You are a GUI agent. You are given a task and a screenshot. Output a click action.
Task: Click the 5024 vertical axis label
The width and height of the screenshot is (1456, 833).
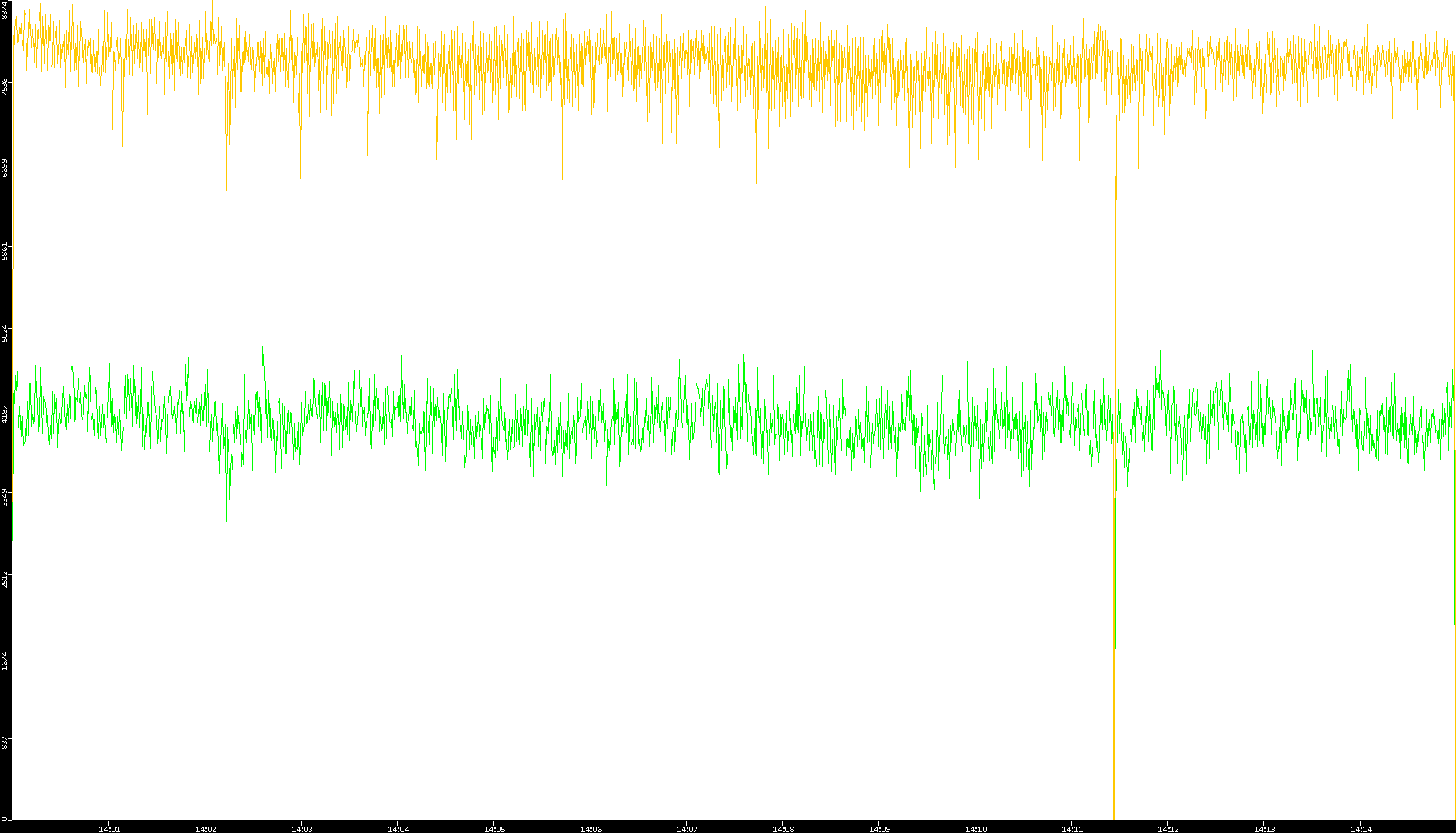pos(6,333)
